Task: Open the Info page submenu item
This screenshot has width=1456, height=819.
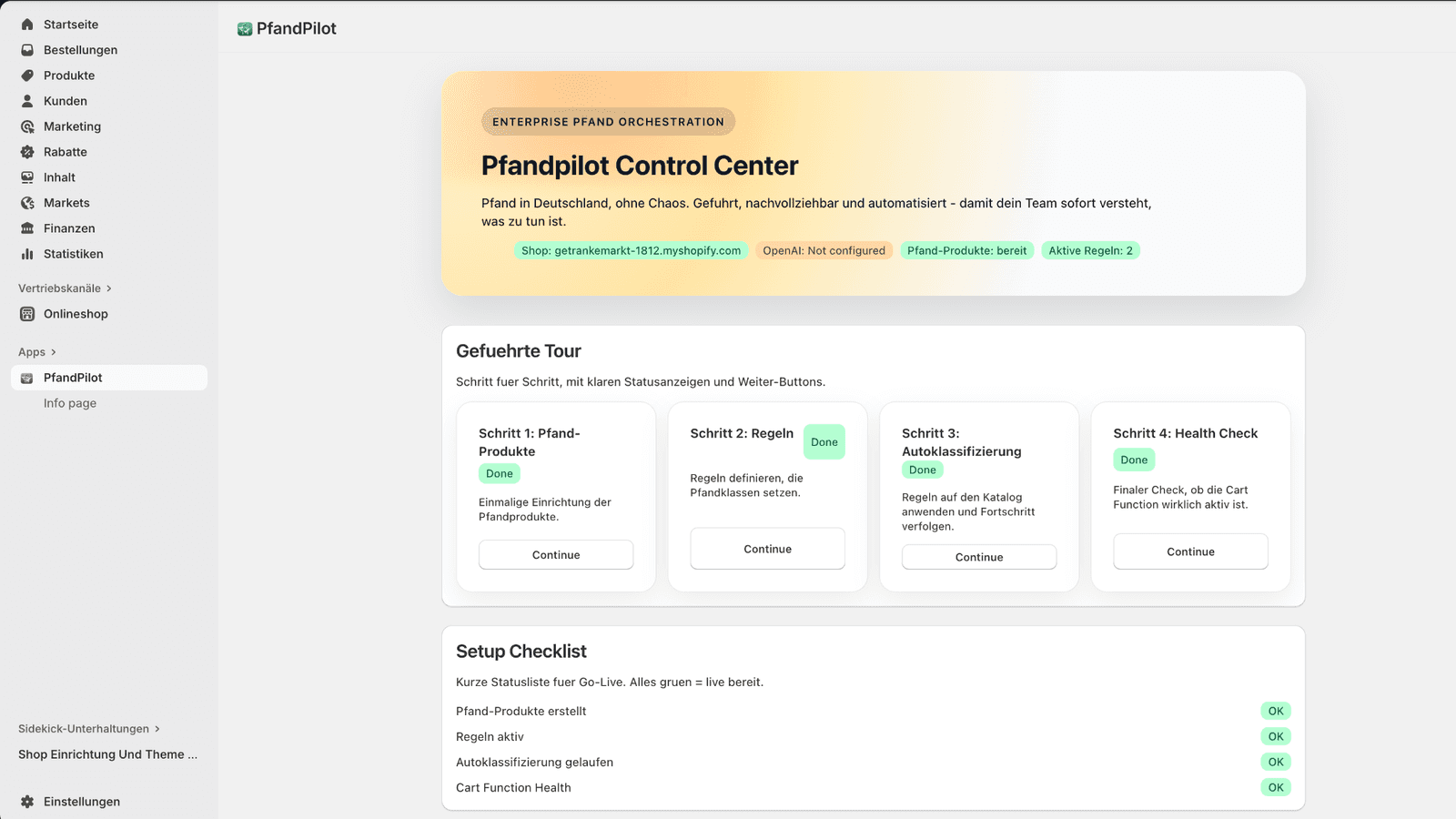Action: (x=70, y=403)
